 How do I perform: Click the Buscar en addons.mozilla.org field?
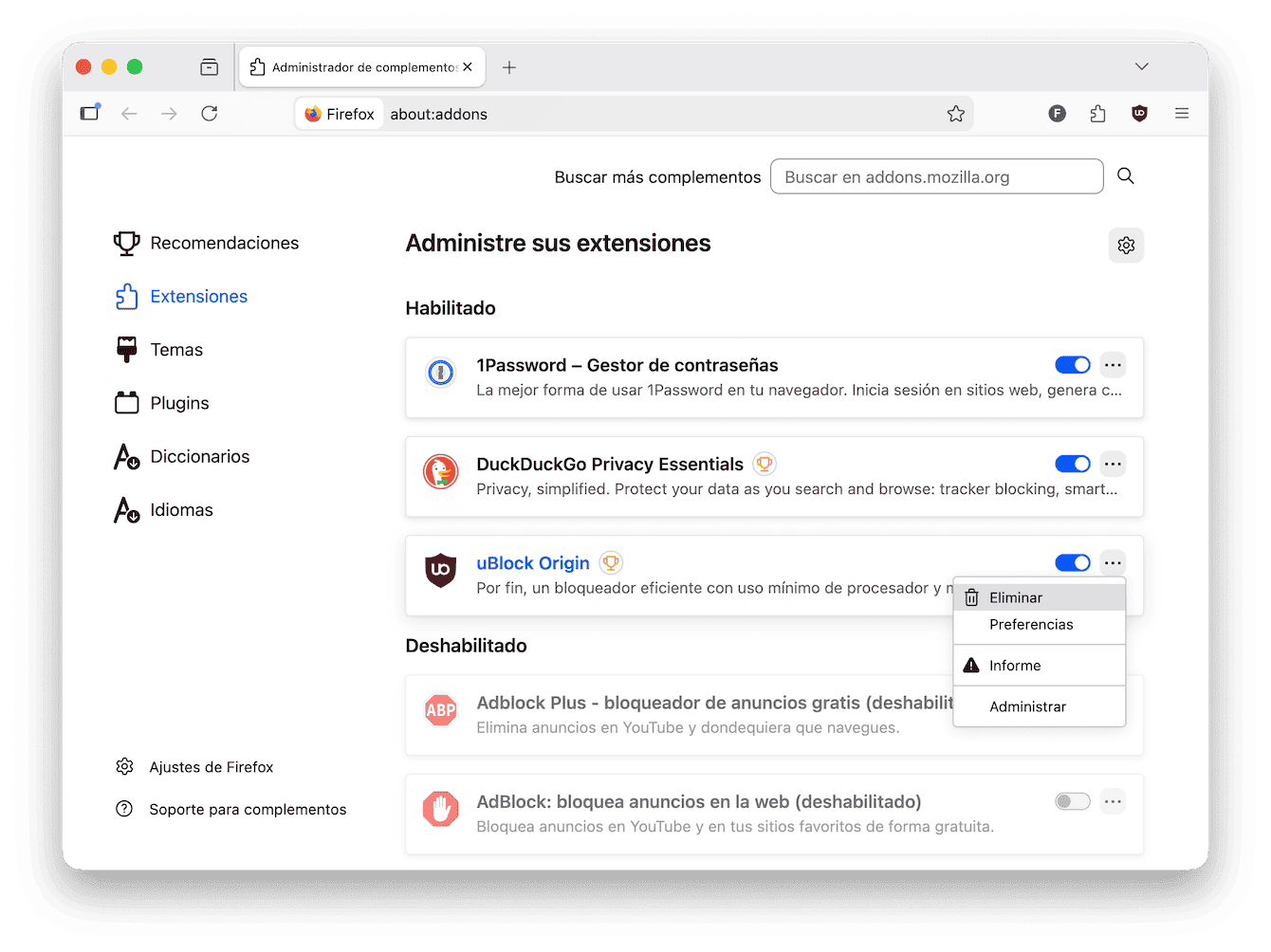[x=937, y=176]
